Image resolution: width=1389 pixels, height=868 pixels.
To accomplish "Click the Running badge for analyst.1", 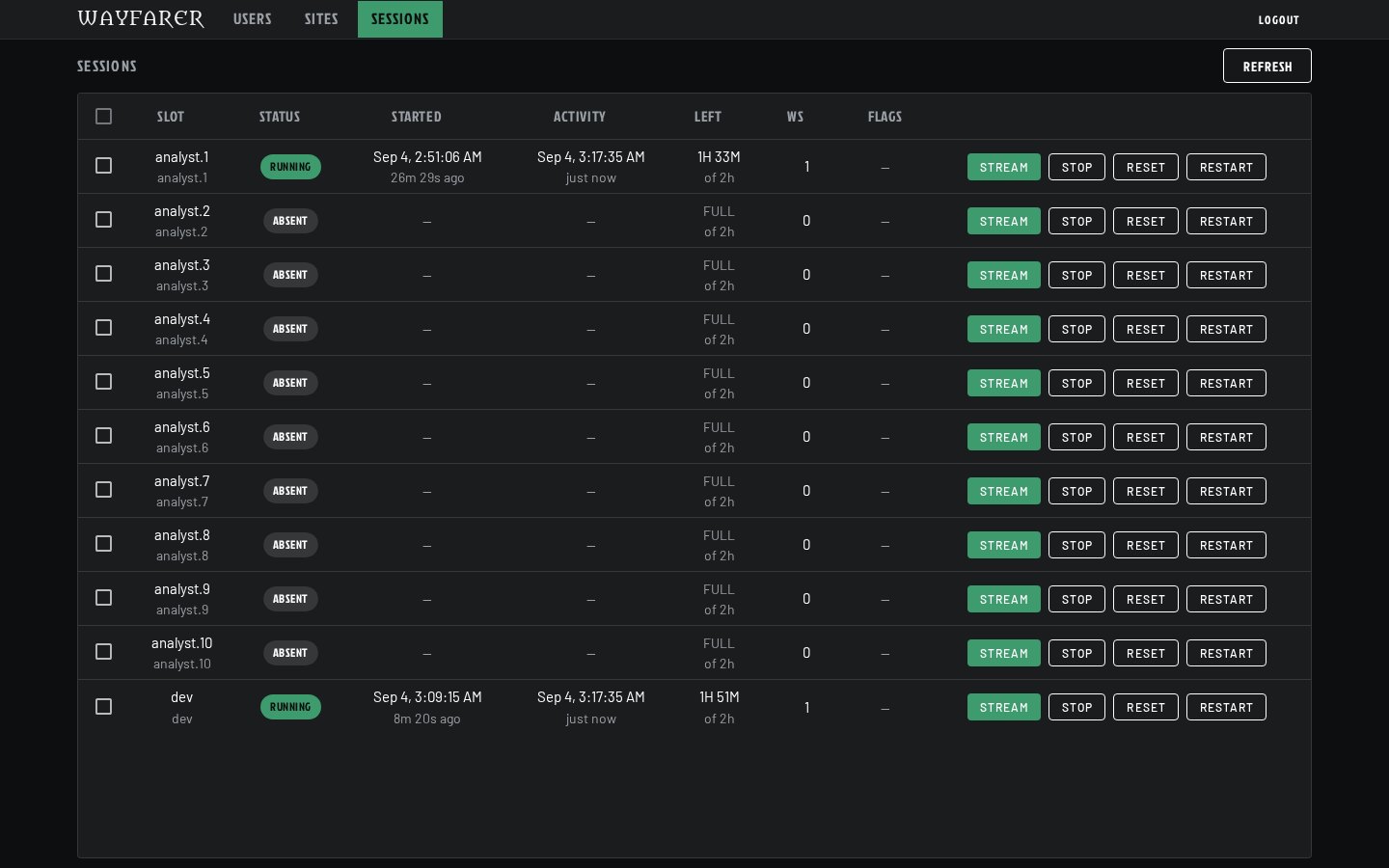I will [290, 167].
